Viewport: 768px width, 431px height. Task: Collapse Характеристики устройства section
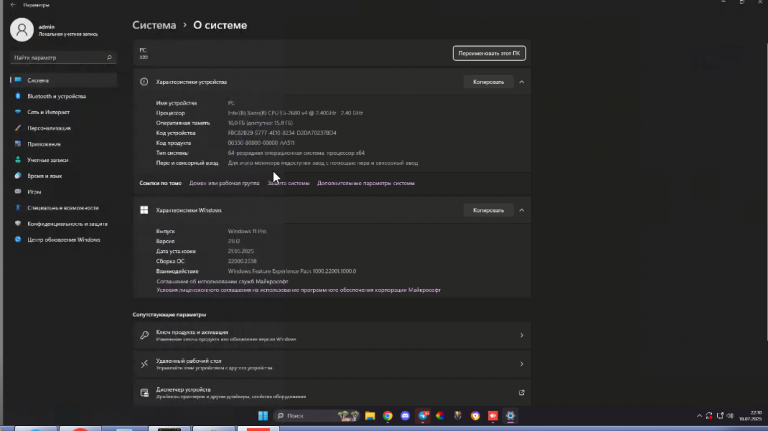522,82
